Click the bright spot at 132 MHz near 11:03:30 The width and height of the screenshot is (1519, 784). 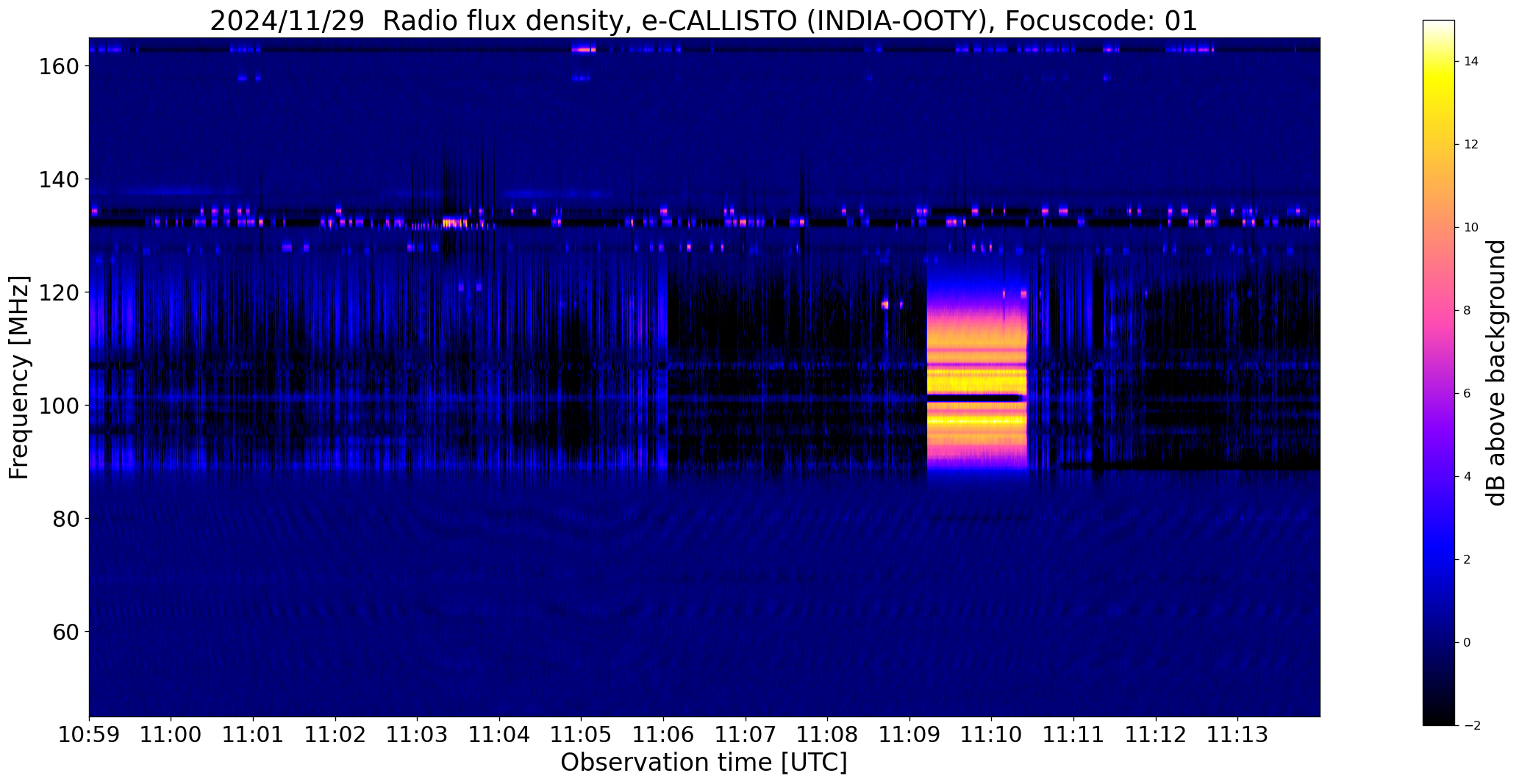click(454, 223)
